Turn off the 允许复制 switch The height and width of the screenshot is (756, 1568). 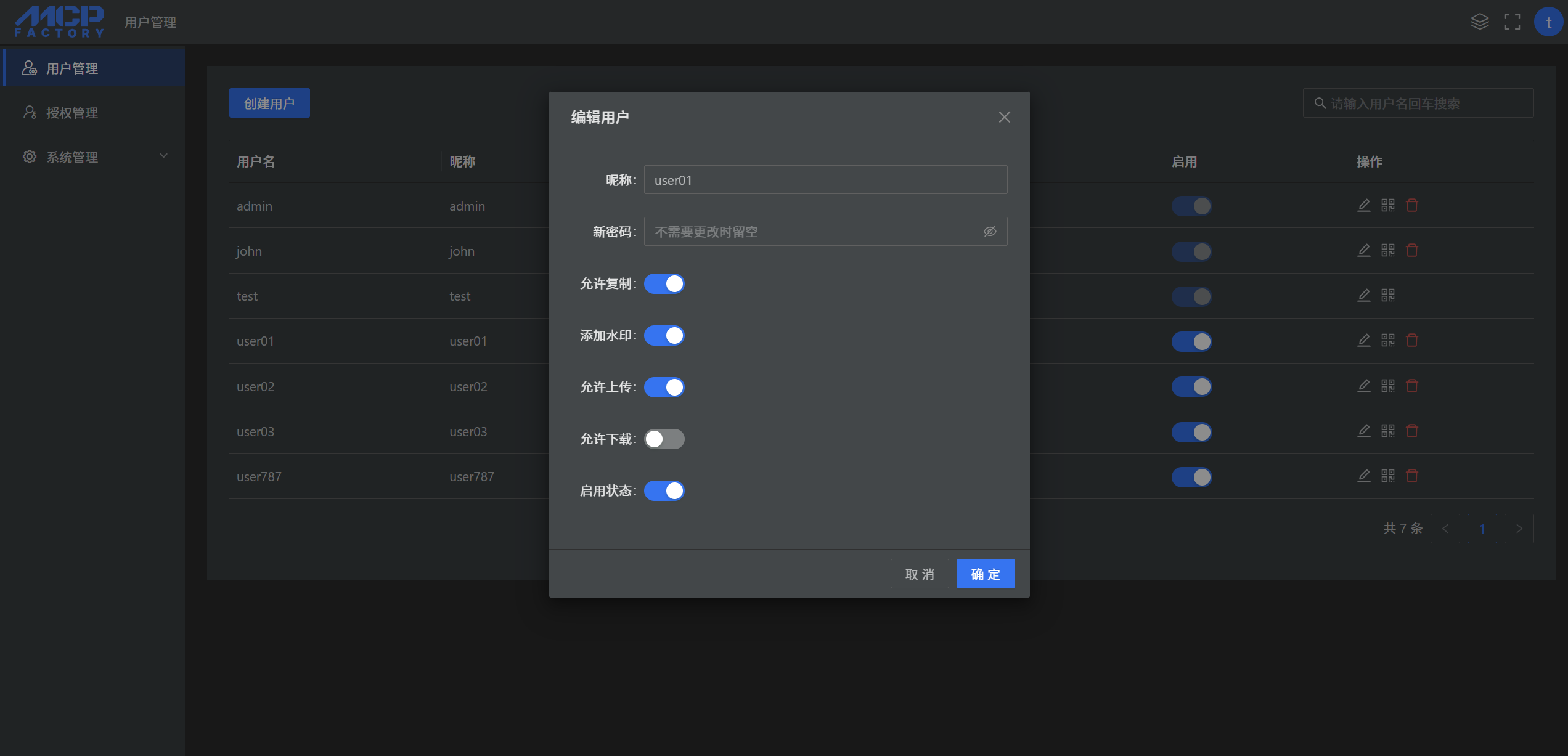664,283
